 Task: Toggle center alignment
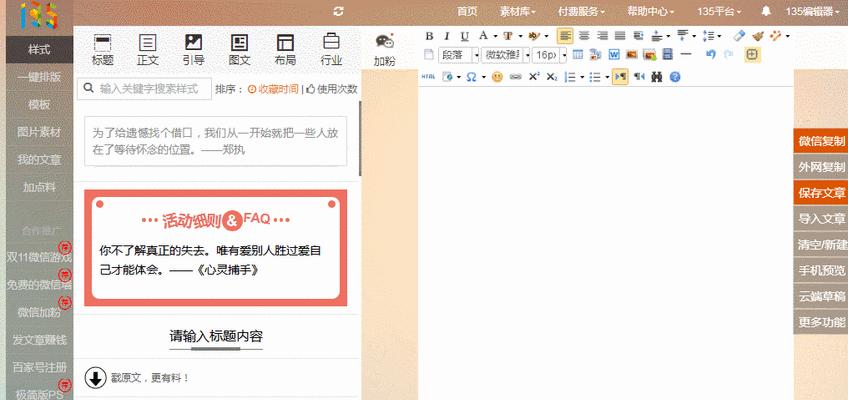(584, 36)
